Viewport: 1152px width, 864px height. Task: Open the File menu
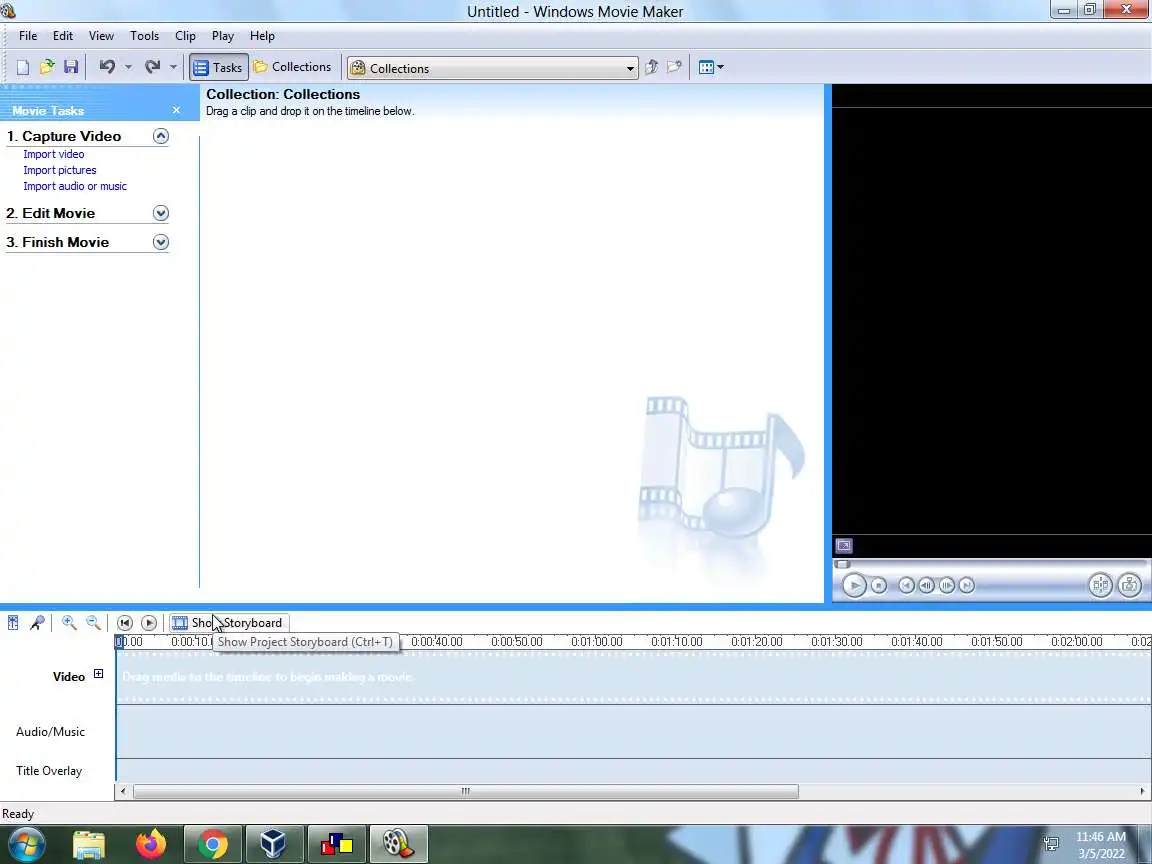click(28, 36)
